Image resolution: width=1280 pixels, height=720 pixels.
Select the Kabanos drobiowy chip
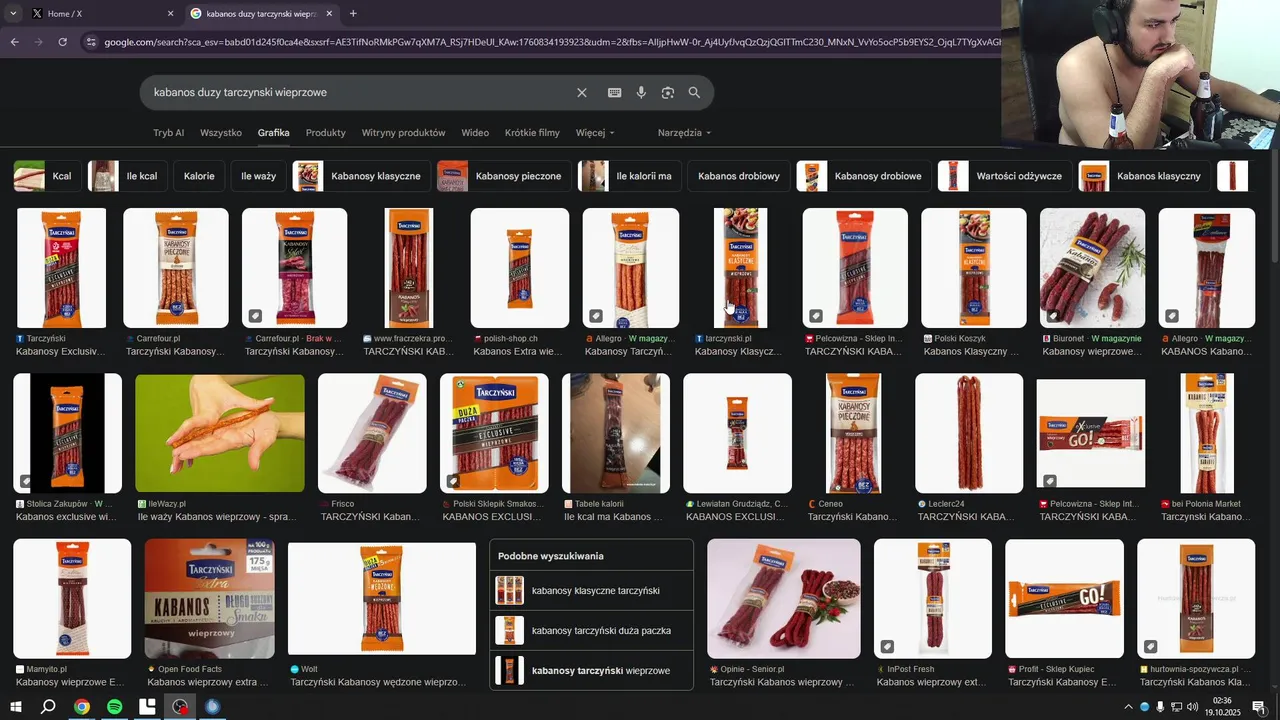point(738,176)
